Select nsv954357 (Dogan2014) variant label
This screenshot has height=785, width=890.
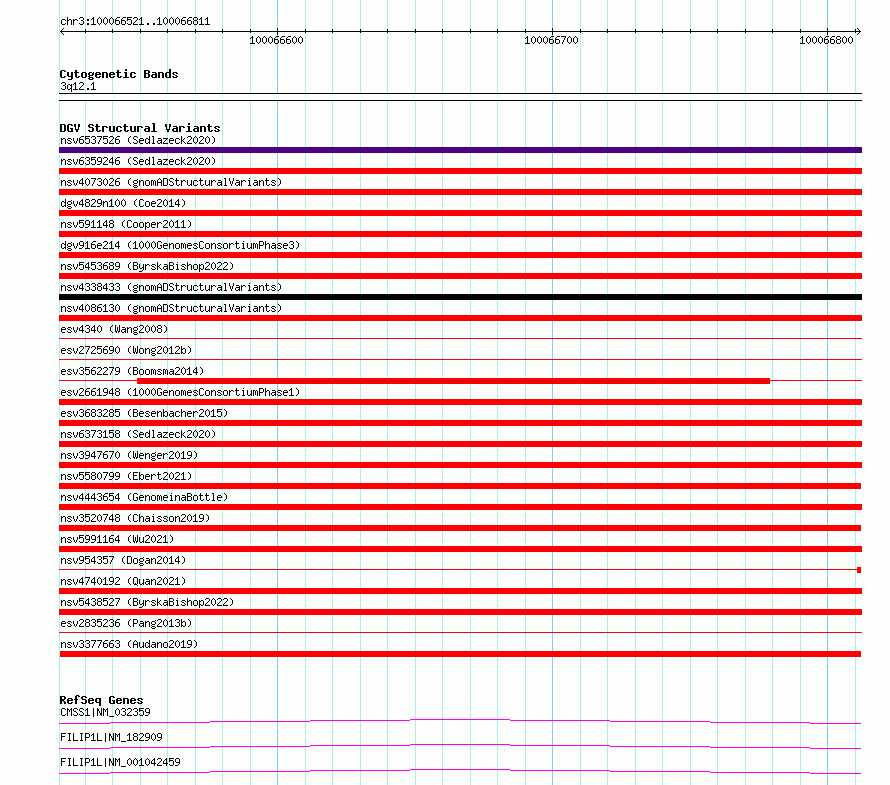[x=123, y=560]
